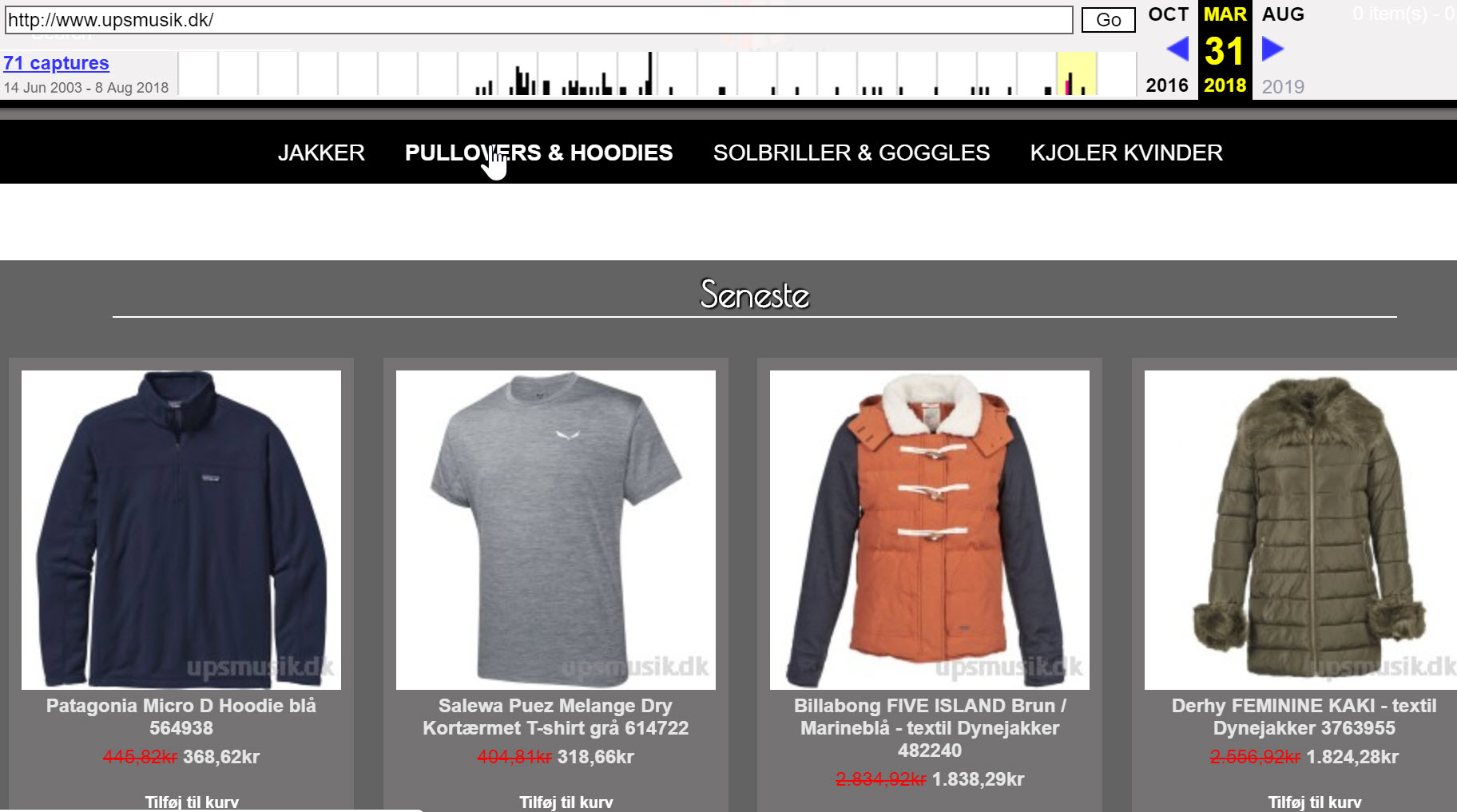Open KJOLER KVINDER category
Viewport: 1457px width, 812px height.
coord(1126,152)
